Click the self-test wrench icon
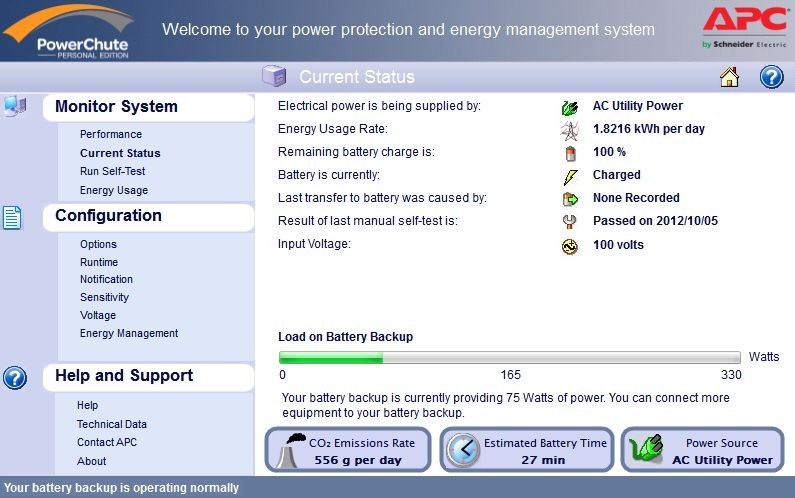Screen dimensions: 795x498 [569, 222]
